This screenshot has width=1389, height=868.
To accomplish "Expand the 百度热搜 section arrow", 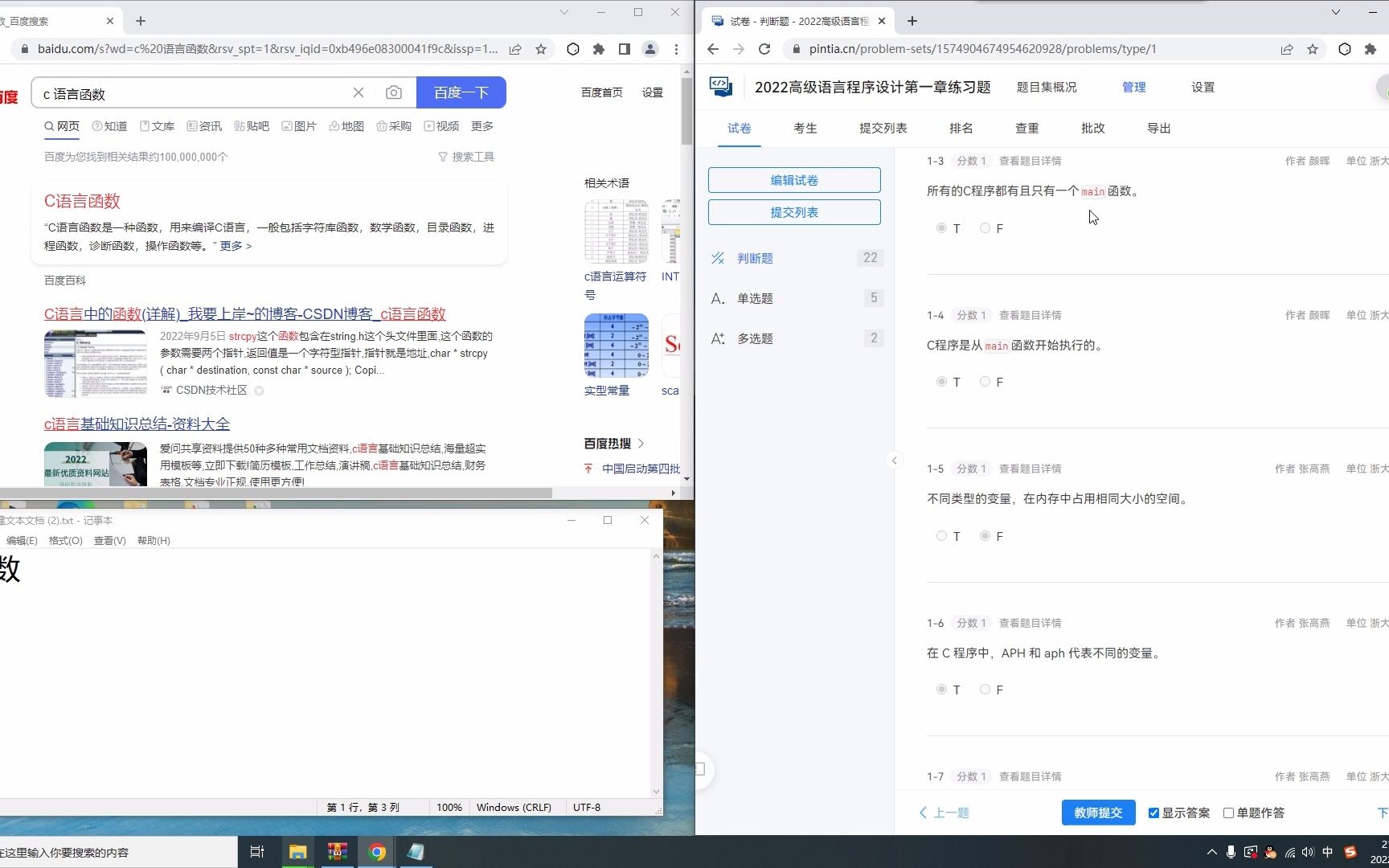I will tap(641, 444).
